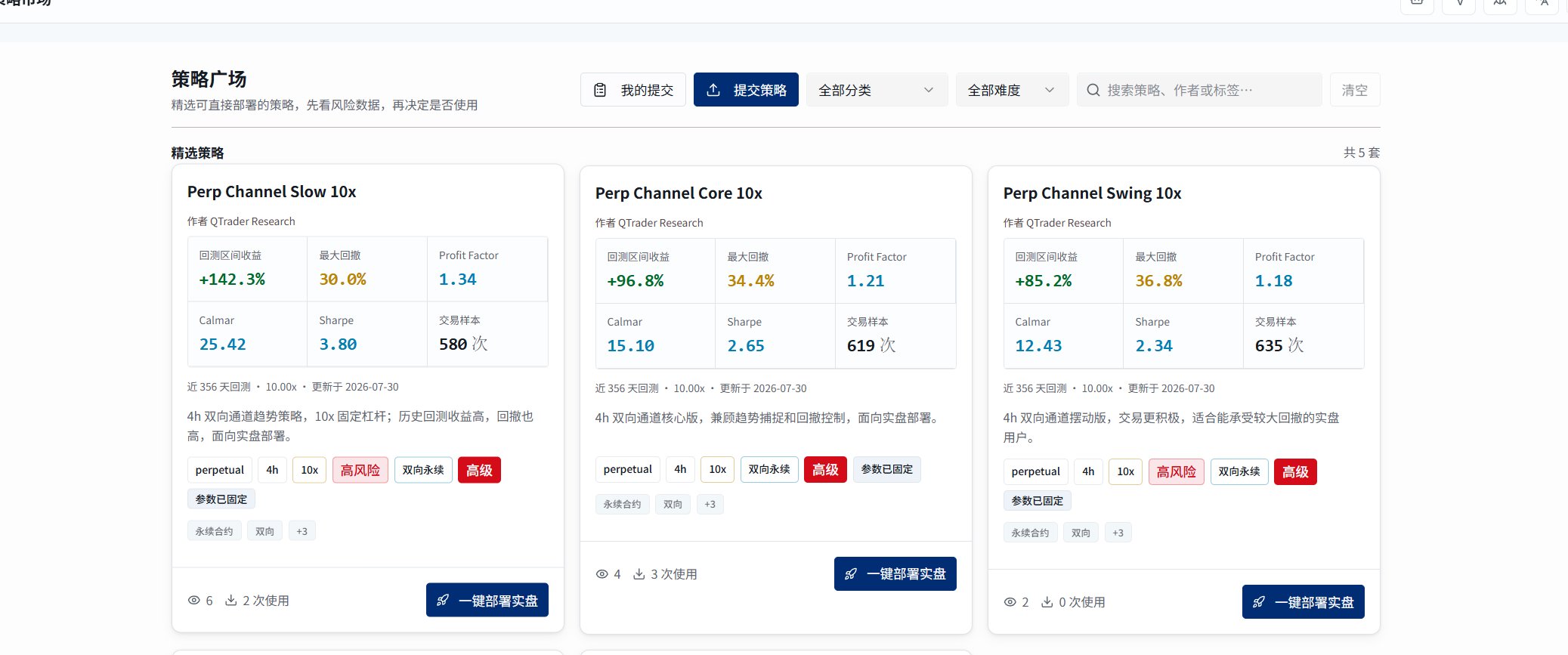Click the Profit Factor value 1.34
The width and height of the screenshot is (1568, 655).
click(x=458, y=280)
